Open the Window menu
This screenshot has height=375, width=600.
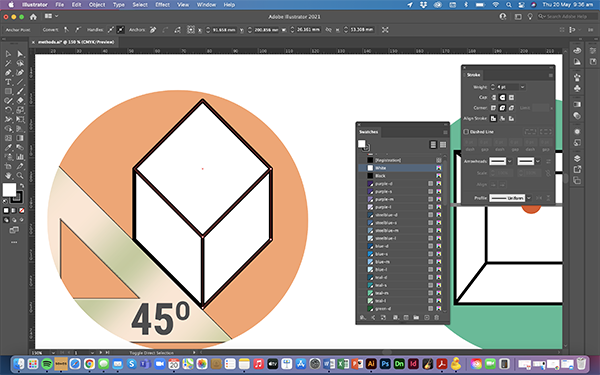[x=206, y=5]
